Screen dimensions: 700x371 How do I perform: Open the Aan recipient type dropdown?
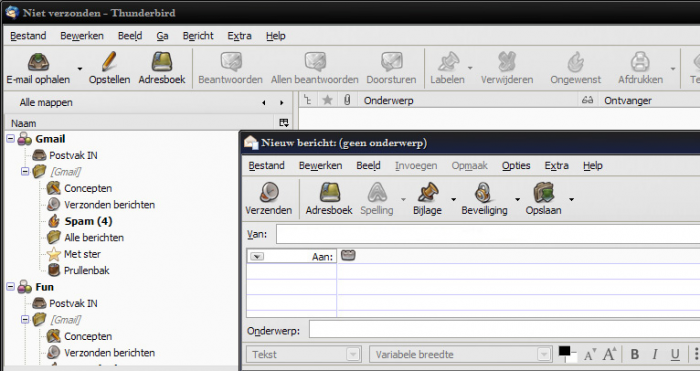(257, 256)
